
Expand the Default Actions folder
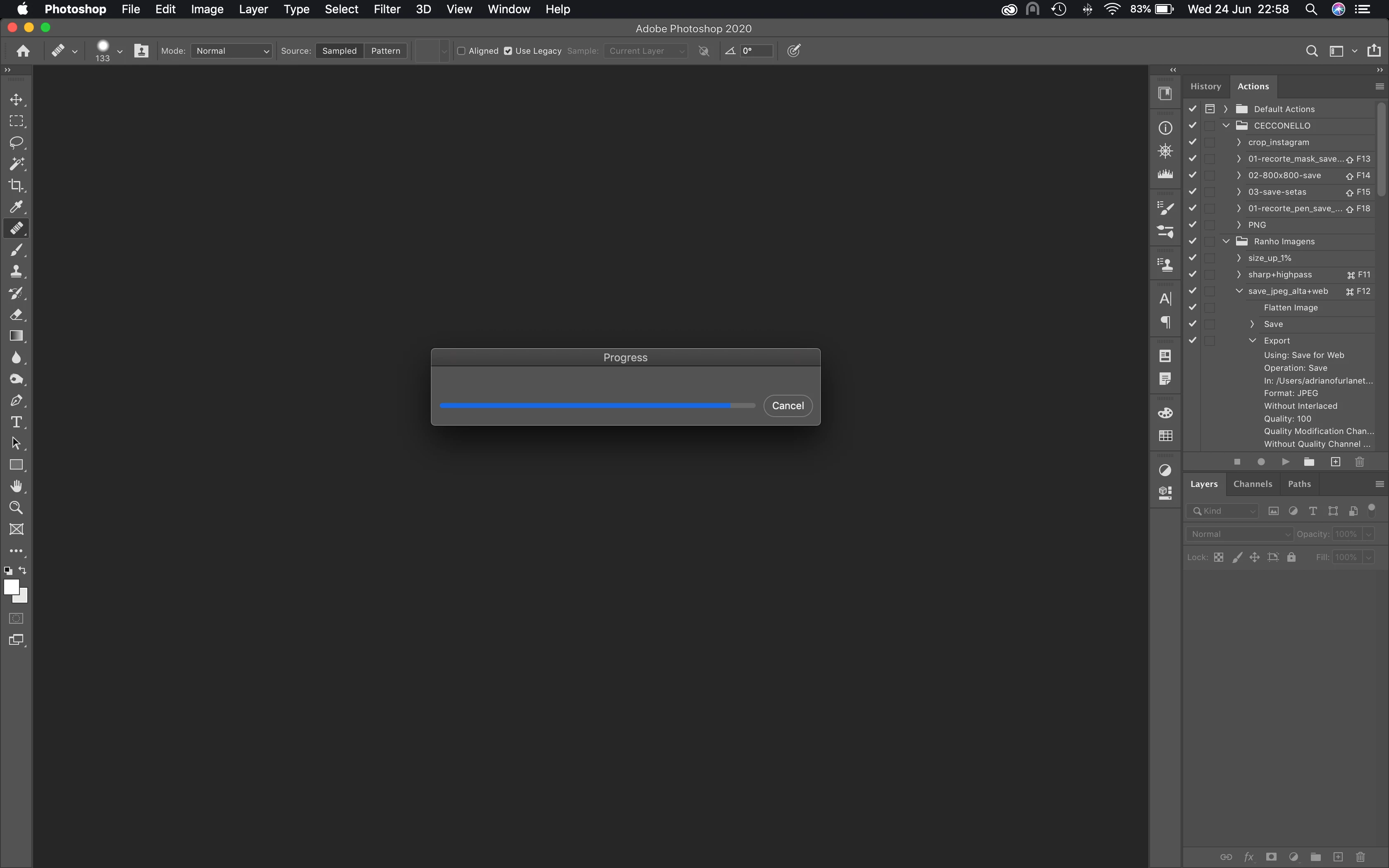tap(1225, 109)
